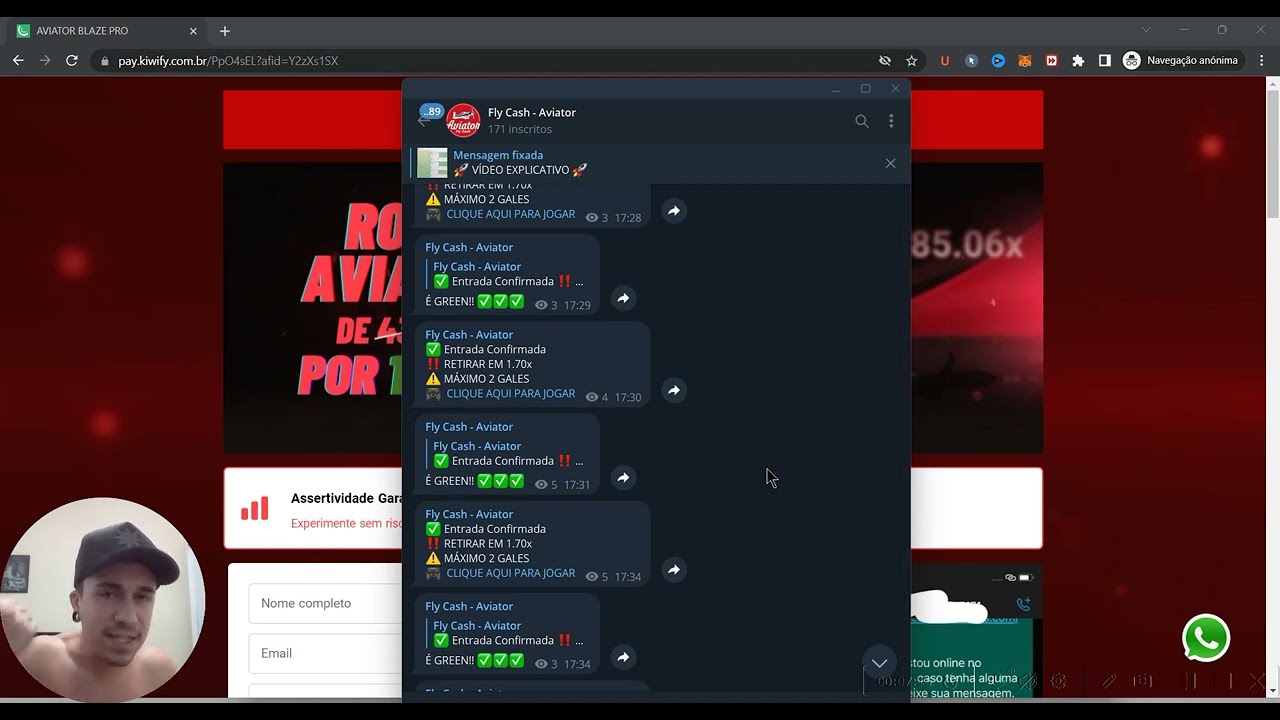Click the Nome completo input field
Image resolution: width=1280 pixels, height=720 pixels.
coord(326,603)
